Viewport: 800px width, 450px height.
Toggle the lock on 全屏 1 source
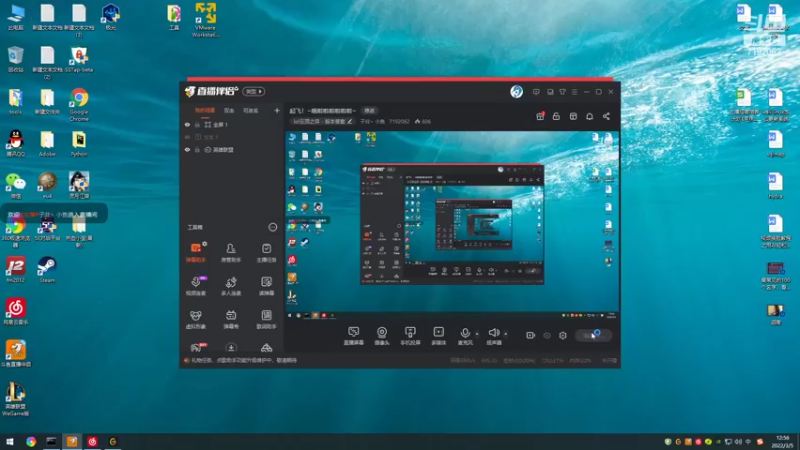[197, 124]
